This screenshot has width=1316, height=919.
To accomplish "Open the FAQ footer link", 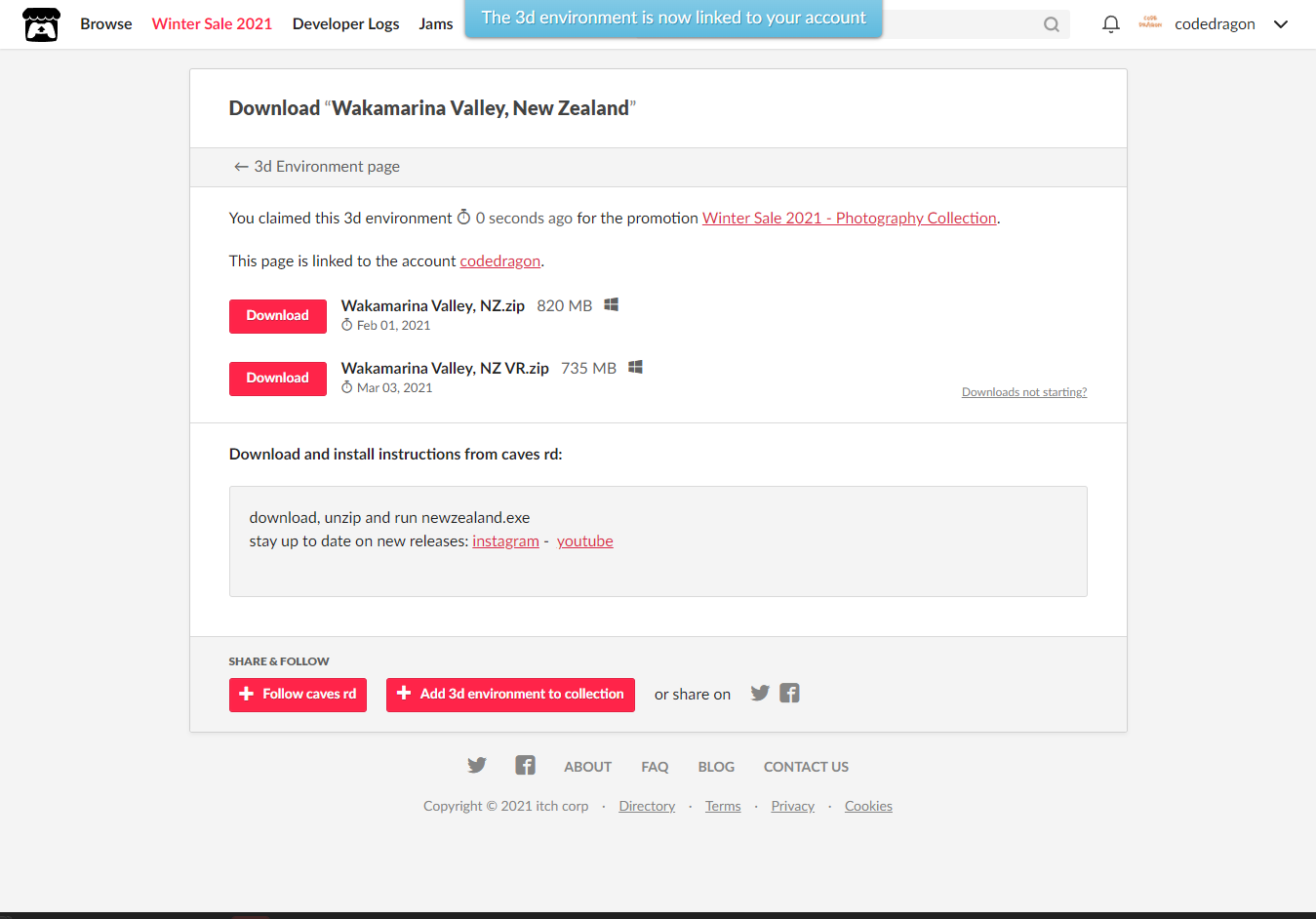I will (x=655, y=767).
